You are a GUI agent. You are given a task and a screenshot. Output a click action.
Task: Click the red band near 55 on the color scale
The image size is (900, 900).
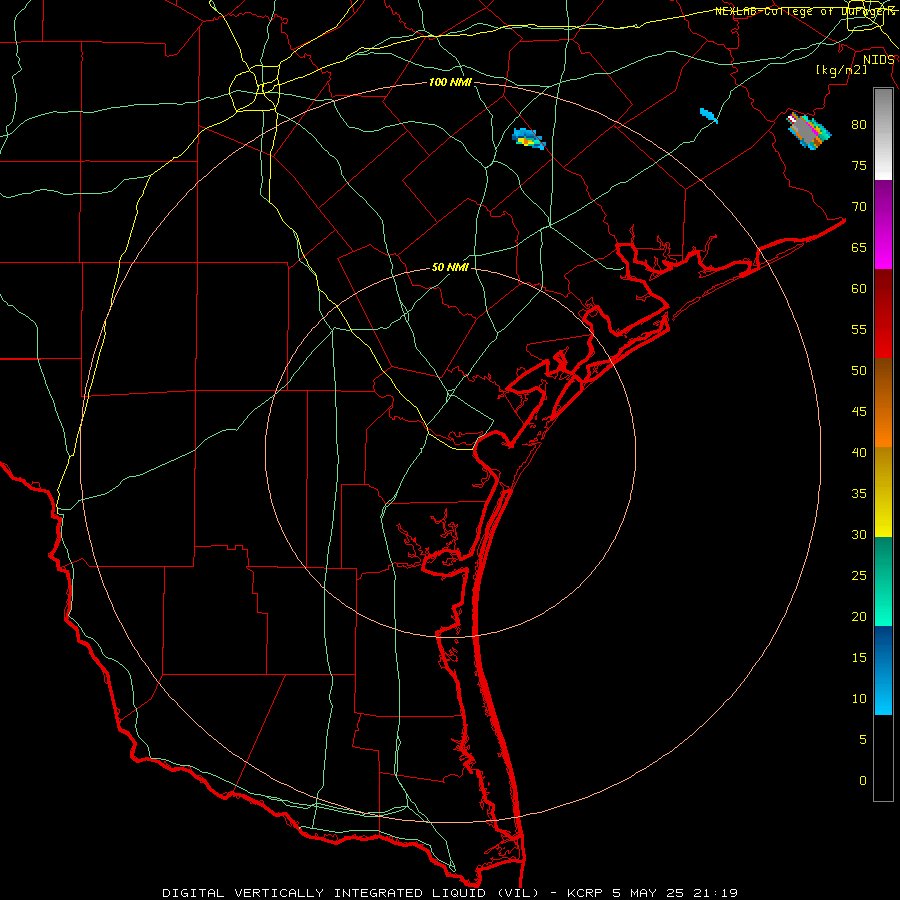click(x=883, y=314)
